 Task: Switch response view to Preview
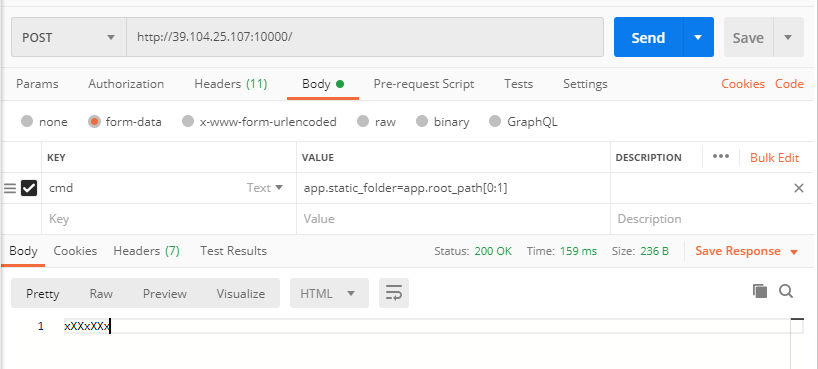pyautogui.click(x=165, y=293)
